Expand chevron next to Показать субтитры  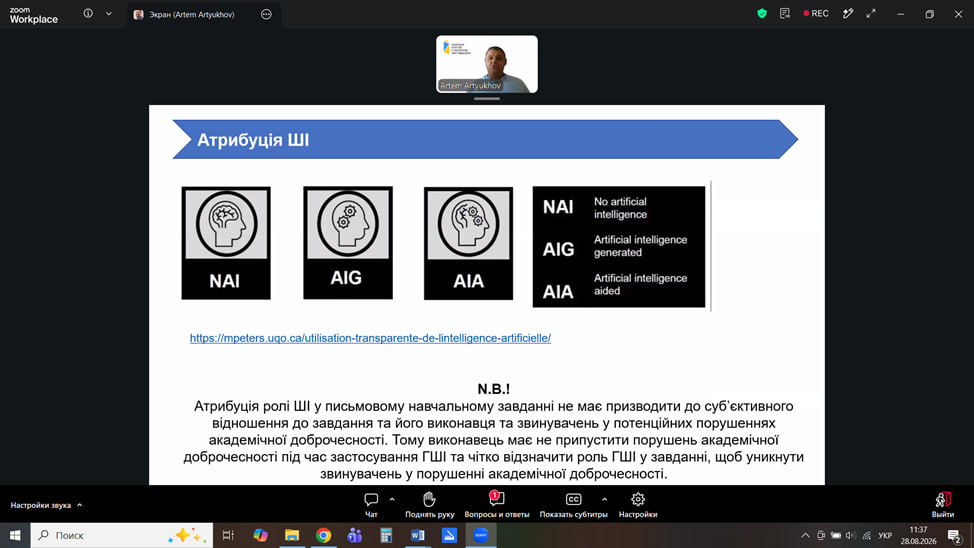pos(604,500)
